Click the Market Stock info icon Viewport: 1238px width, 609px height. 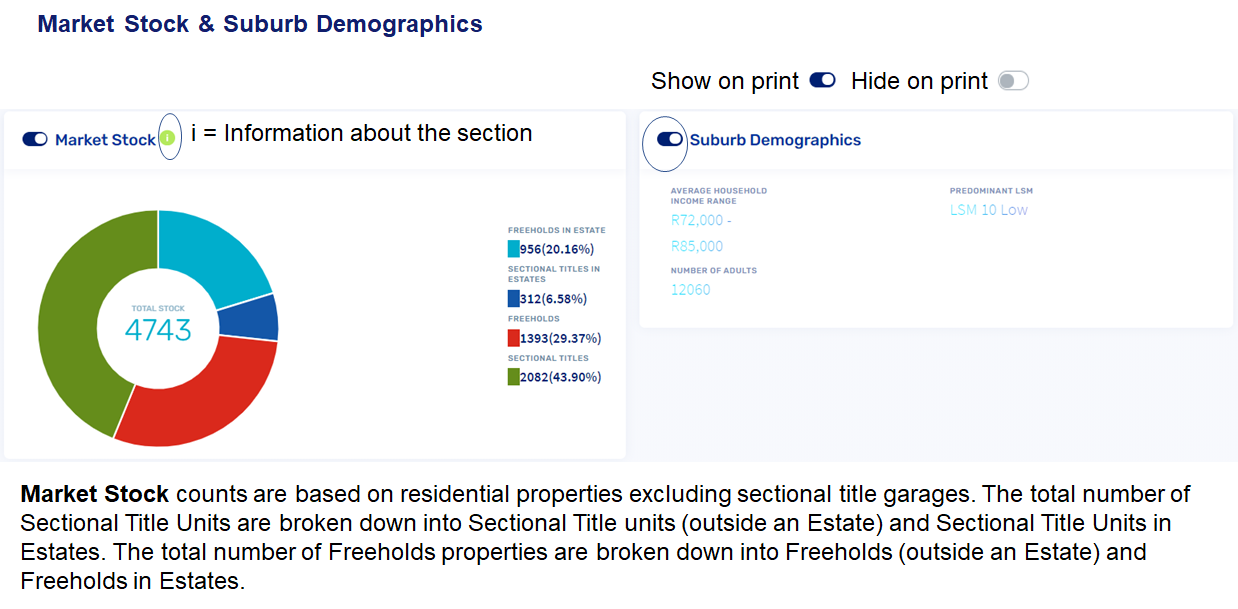tap(168, 138)
